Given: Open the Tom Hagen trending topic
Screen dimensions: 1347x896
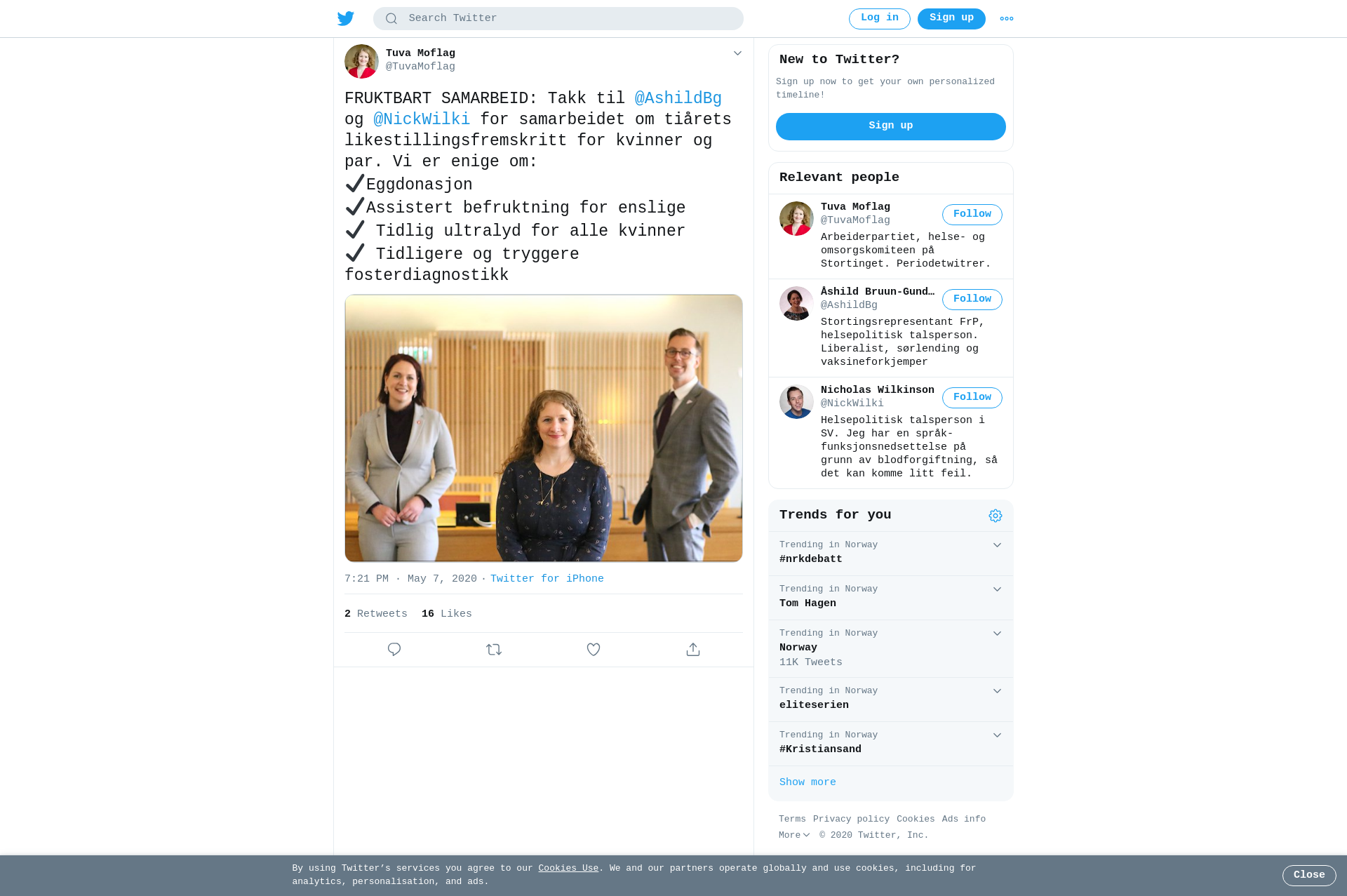Looking at the screenshot, I should pyautogui.click(x=891, y=598).
